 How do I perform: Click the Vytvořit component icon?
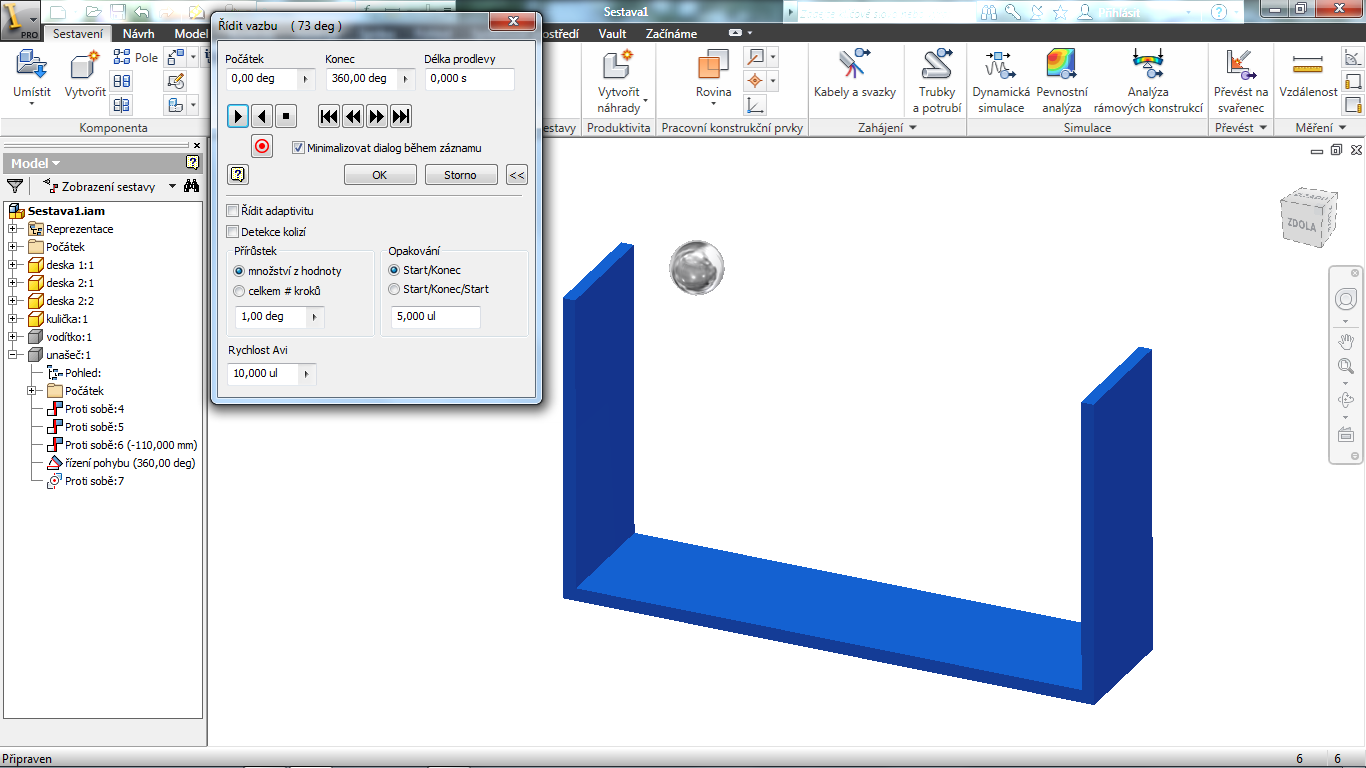click(x=85, y=66)
